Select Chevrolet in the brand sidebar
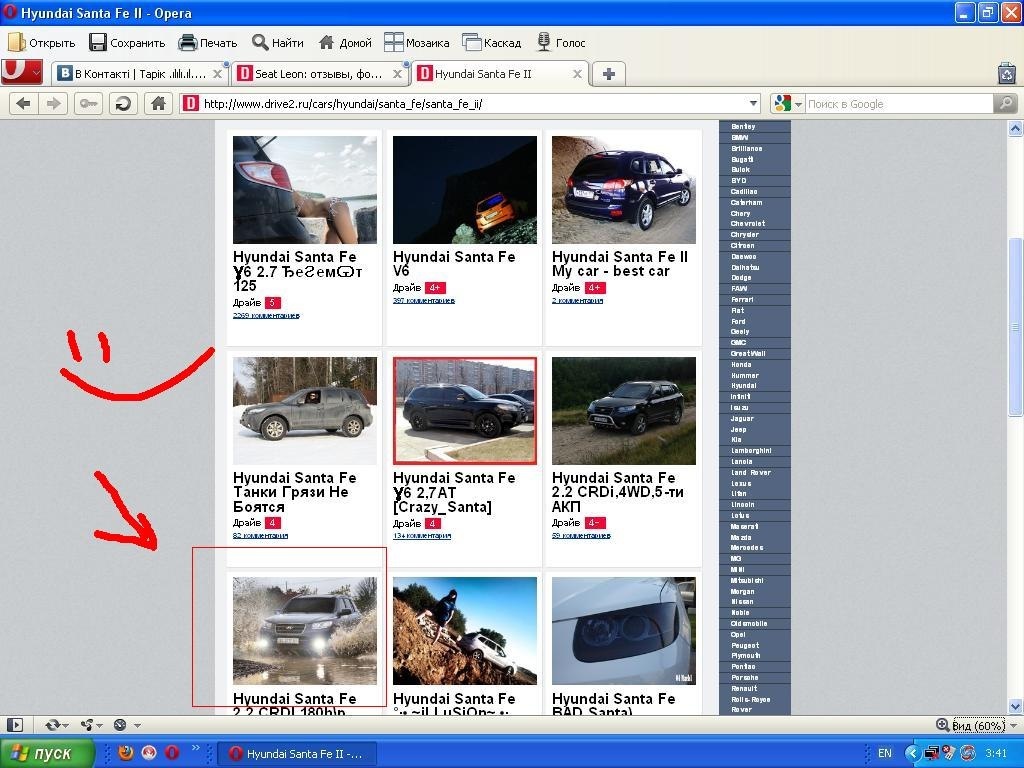This screenshot has height=768, width=1024. [x=747, y=223]
